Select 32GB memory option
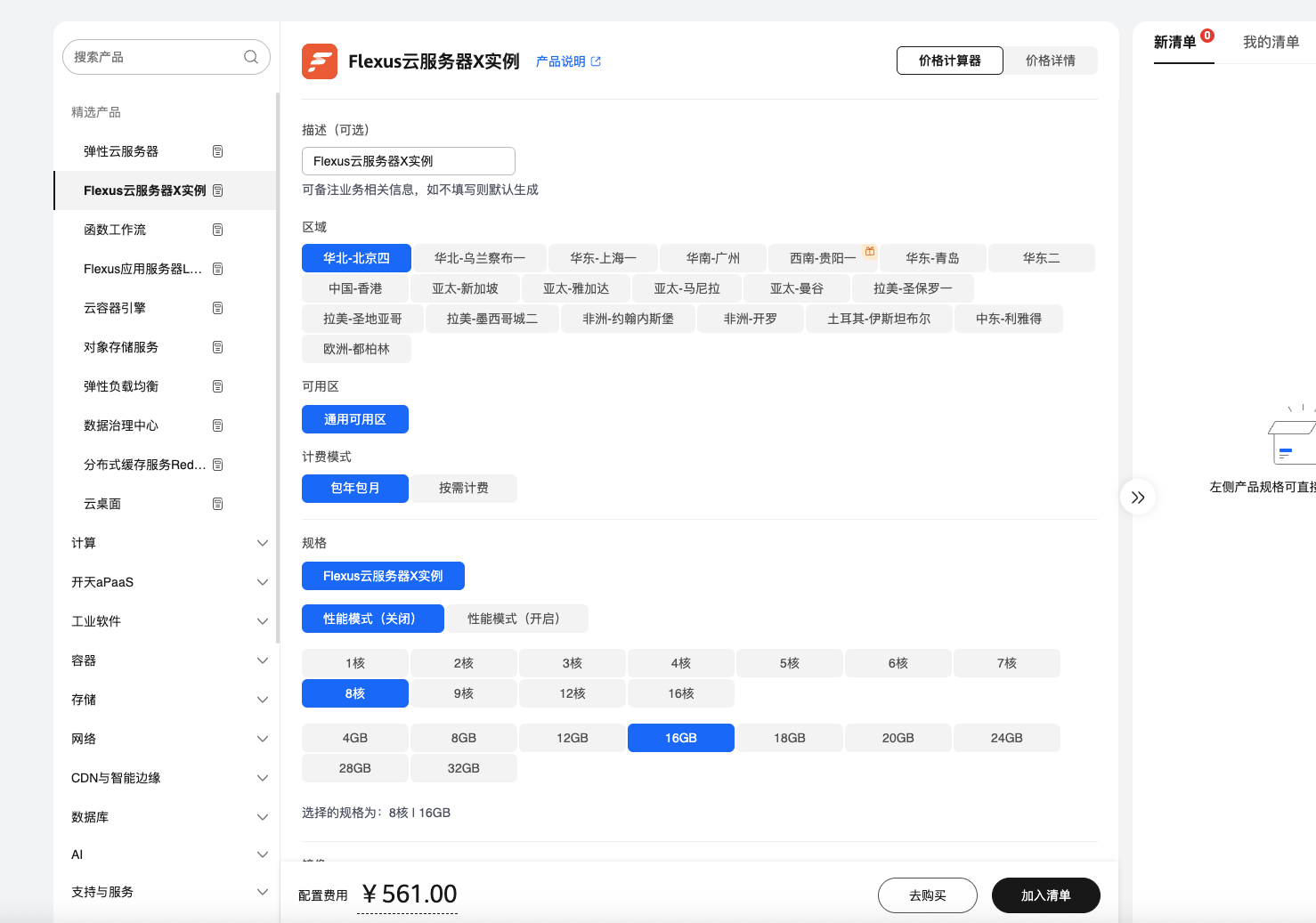The height and width of the screenshot is (923, 1316). click(464, 768)
